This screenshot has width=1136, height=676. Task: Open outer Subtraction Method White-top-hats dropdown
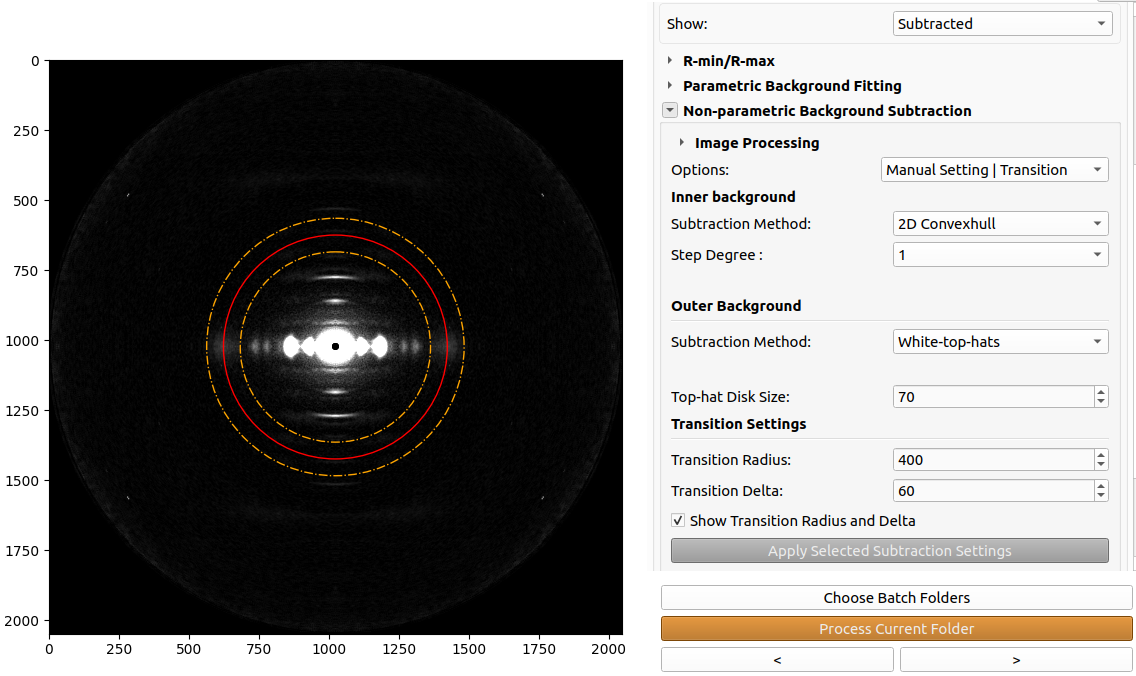coord(1001,342)
